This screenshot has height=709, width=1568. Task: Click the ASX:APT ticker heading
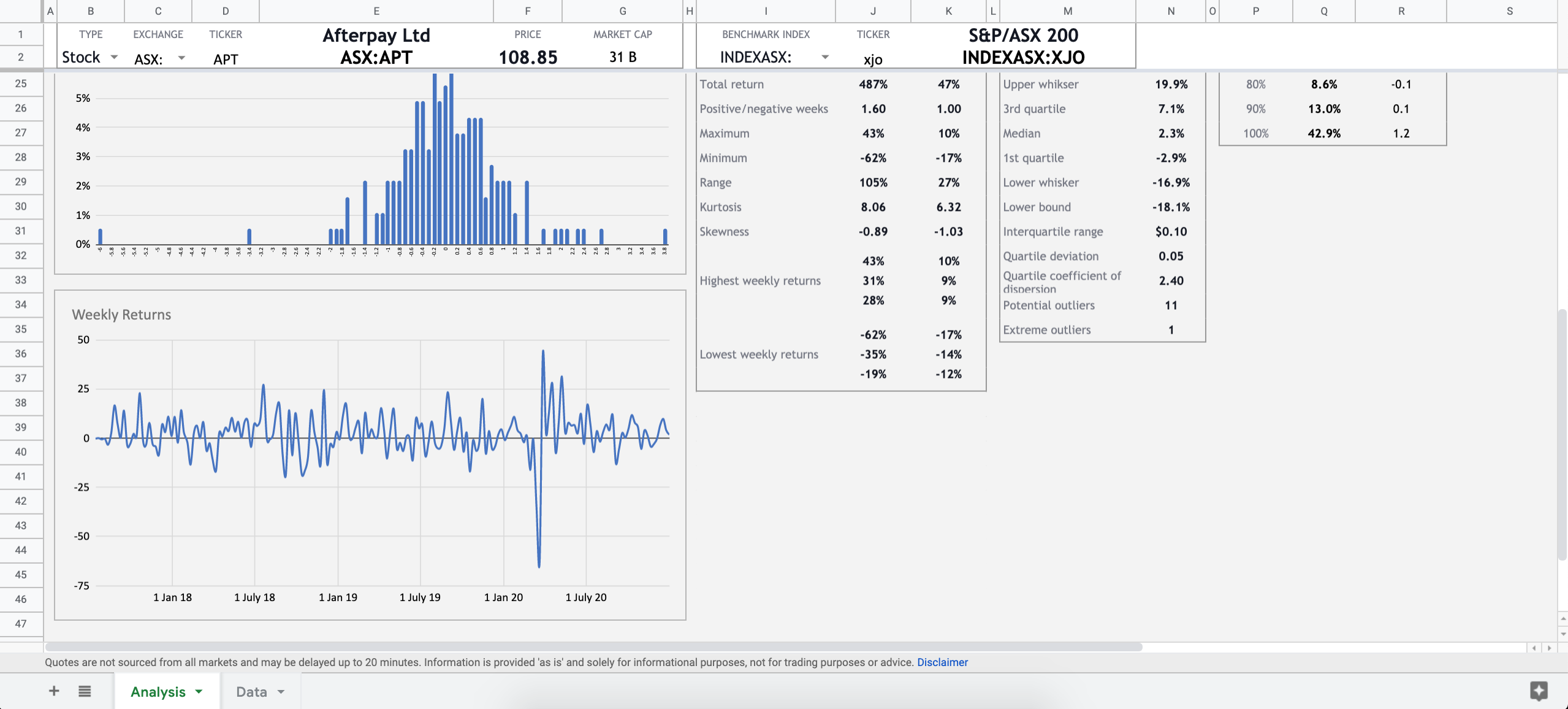pyautogui.click(x=376, y=58)
